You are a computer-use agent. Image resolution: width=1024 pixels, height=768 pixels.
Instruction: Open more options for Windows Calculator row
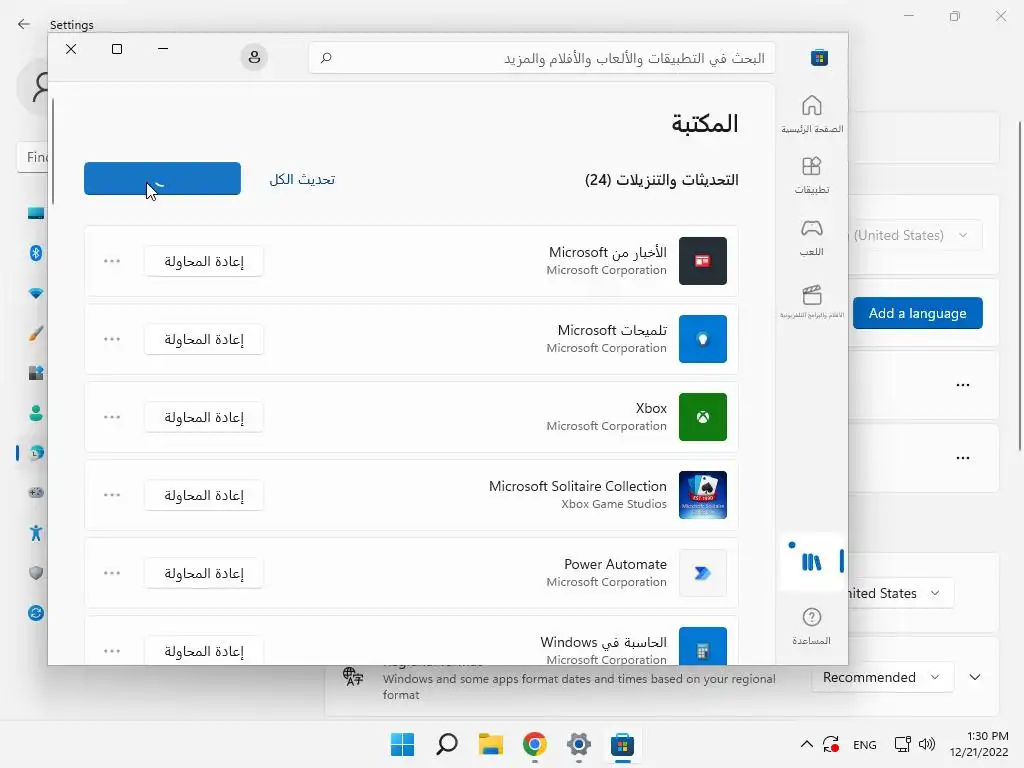pos(112,650)
